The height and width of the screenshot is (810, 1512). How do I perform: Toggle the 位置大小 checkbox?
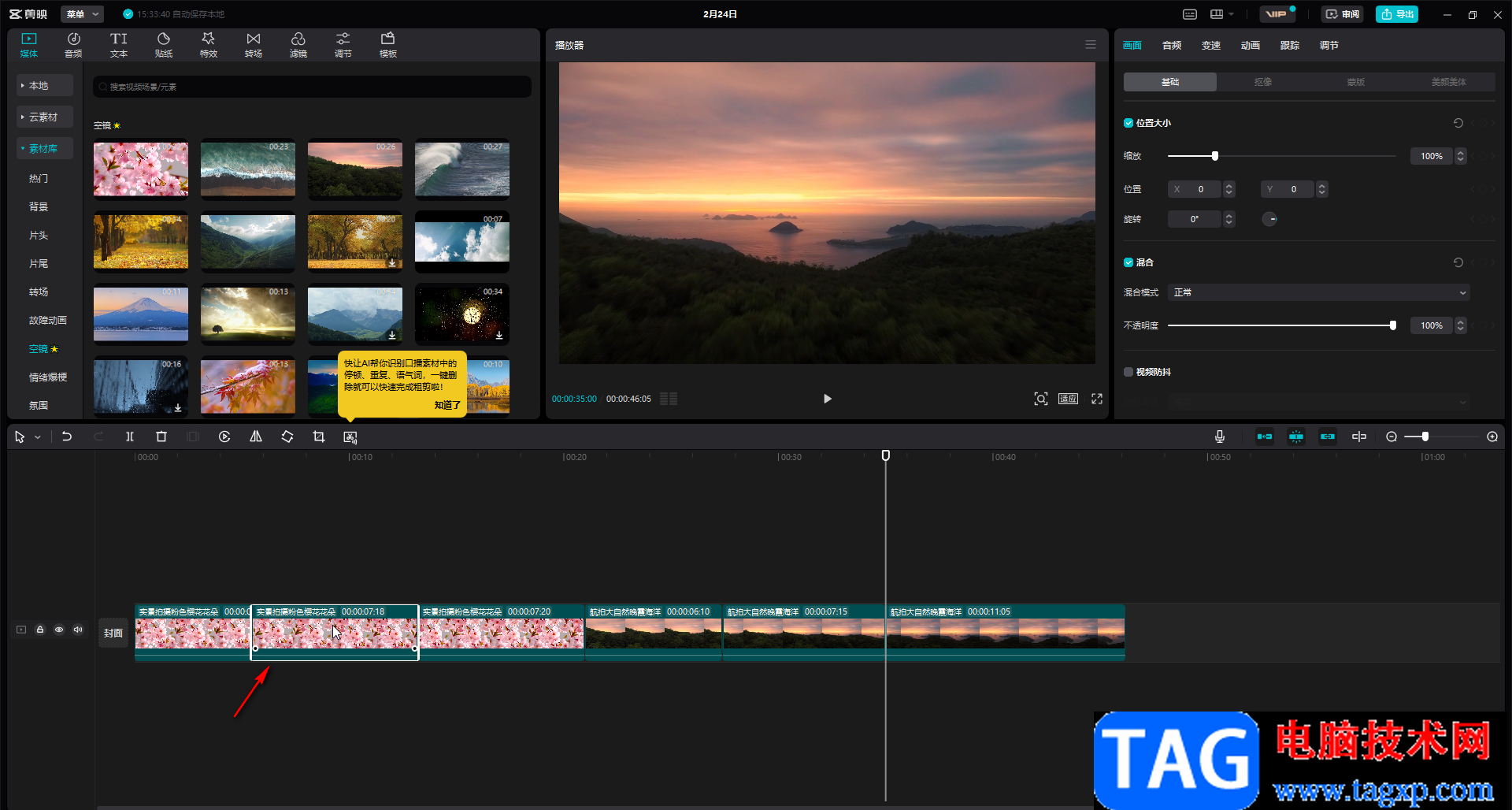coord(1128,123)
